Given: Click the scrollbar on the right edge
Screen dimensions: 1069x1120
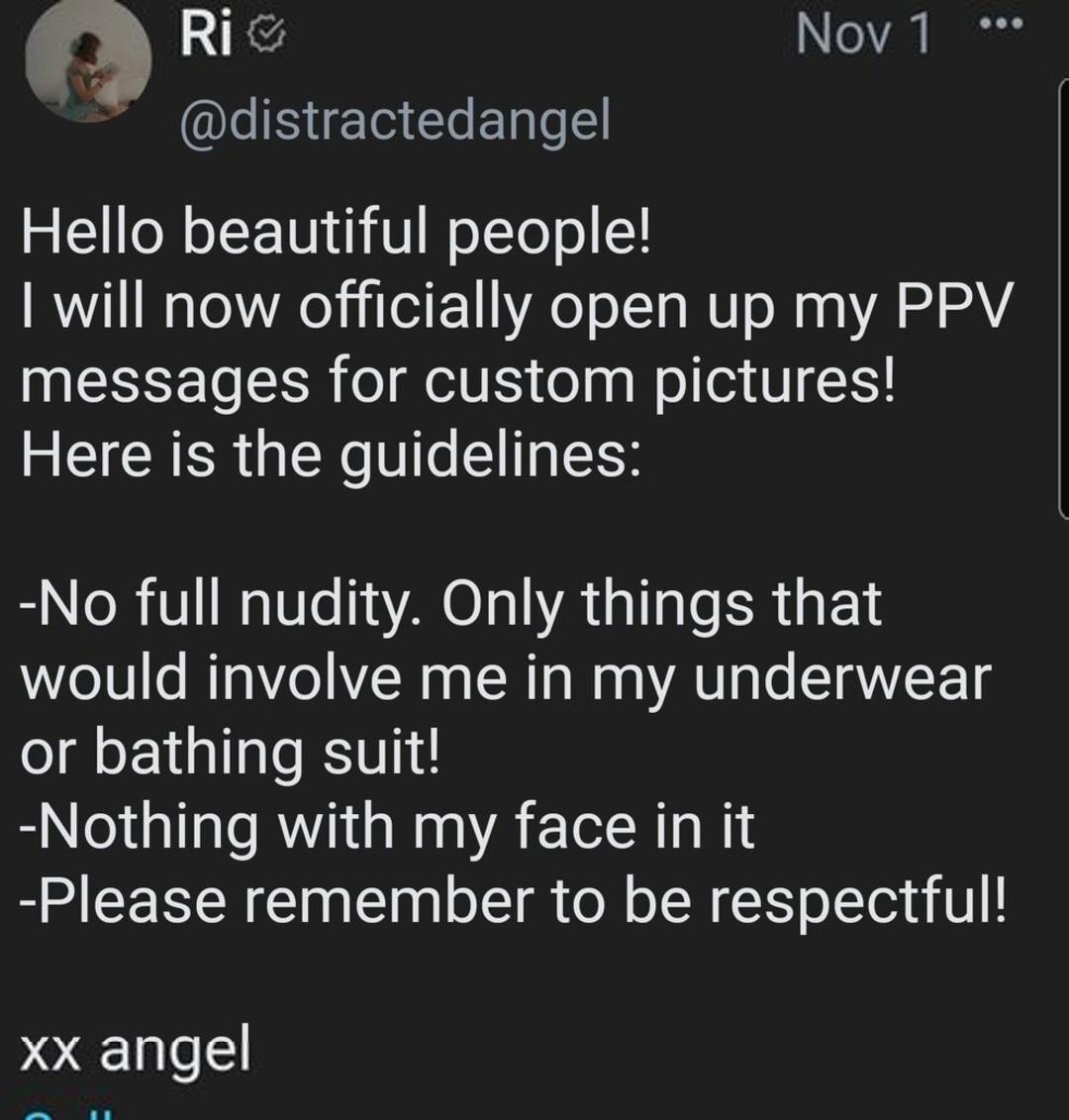Looking at the screenshot, I should click(1063, 297).
